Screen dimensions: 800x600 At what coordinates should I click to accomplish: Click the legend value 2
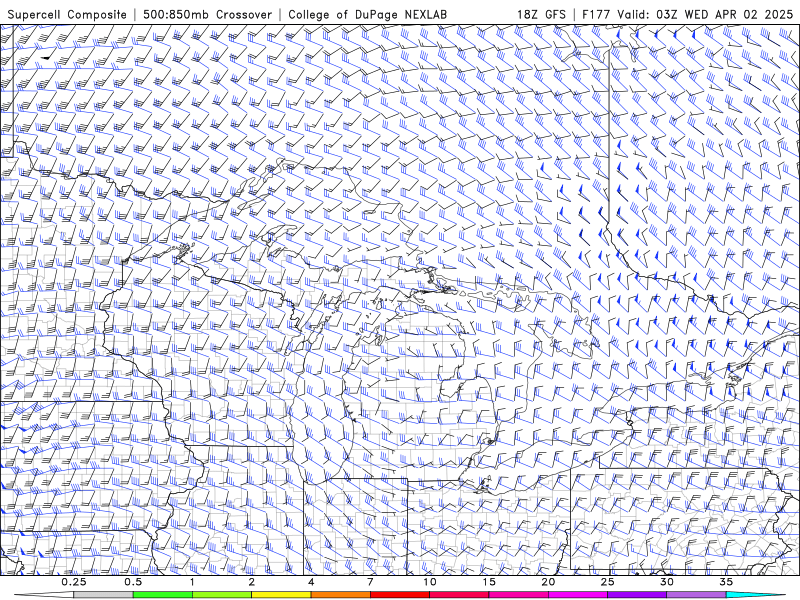[x=252, y=582]
